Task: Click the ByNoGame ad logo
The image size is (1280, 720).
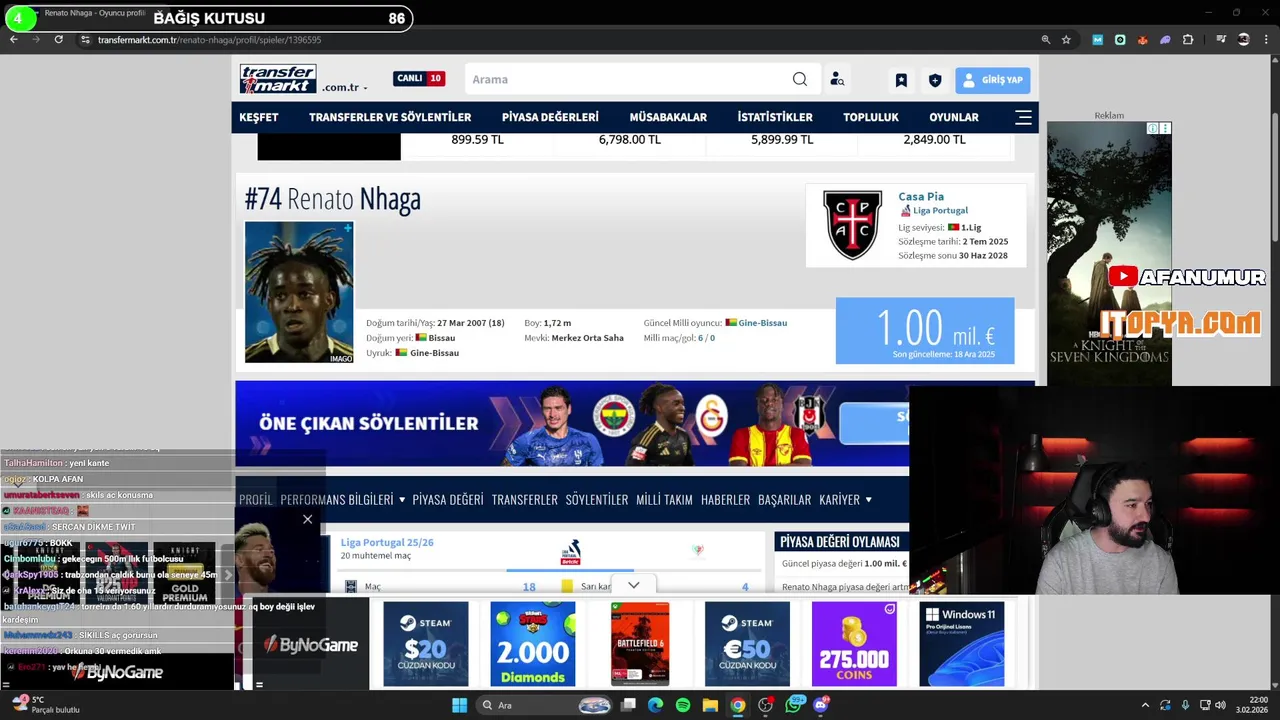Action: [x=311, y=645]
